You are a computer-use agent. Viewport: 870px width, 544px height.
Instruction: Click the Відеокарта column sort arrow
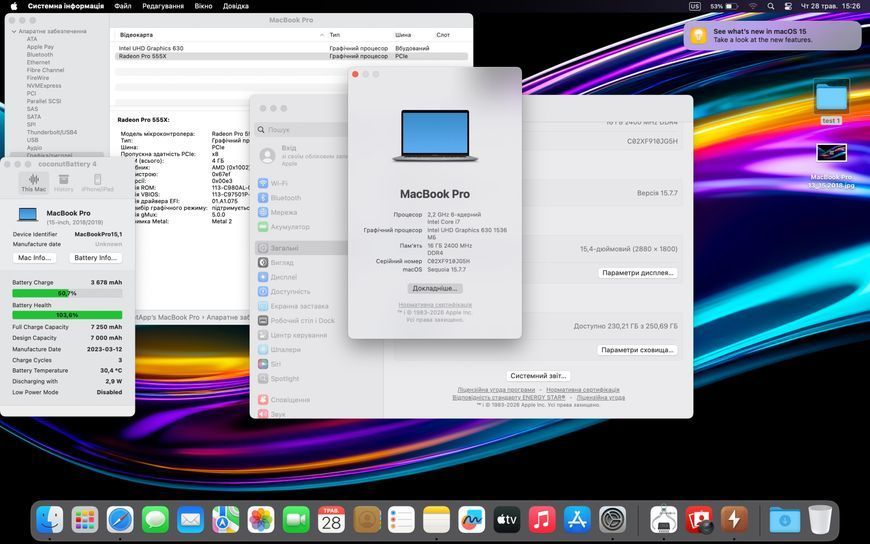pos(322,35)
